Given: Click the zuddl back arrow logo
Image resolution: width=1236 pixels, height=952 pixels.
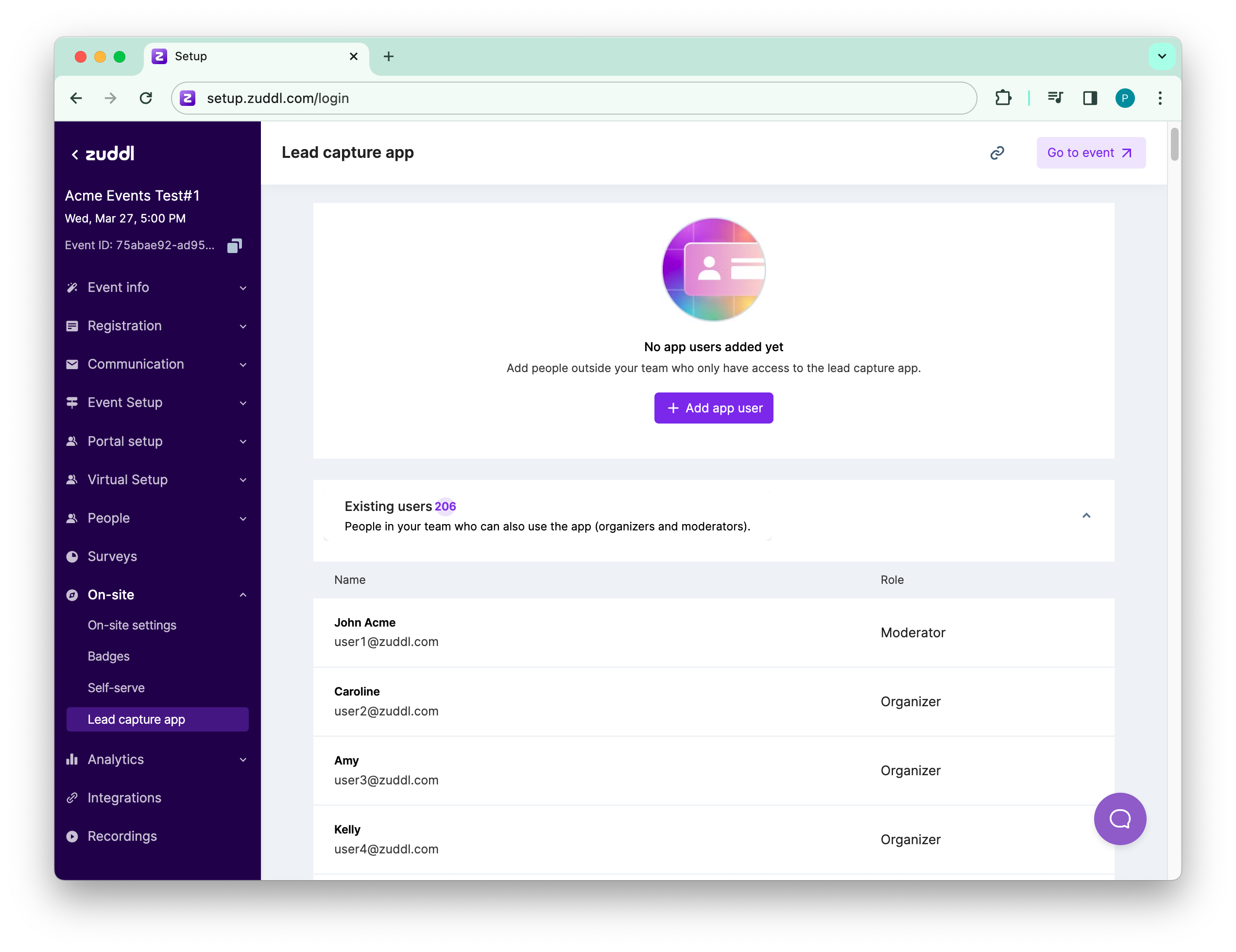Looking at the screenshot, I should (x=103, y=154).
